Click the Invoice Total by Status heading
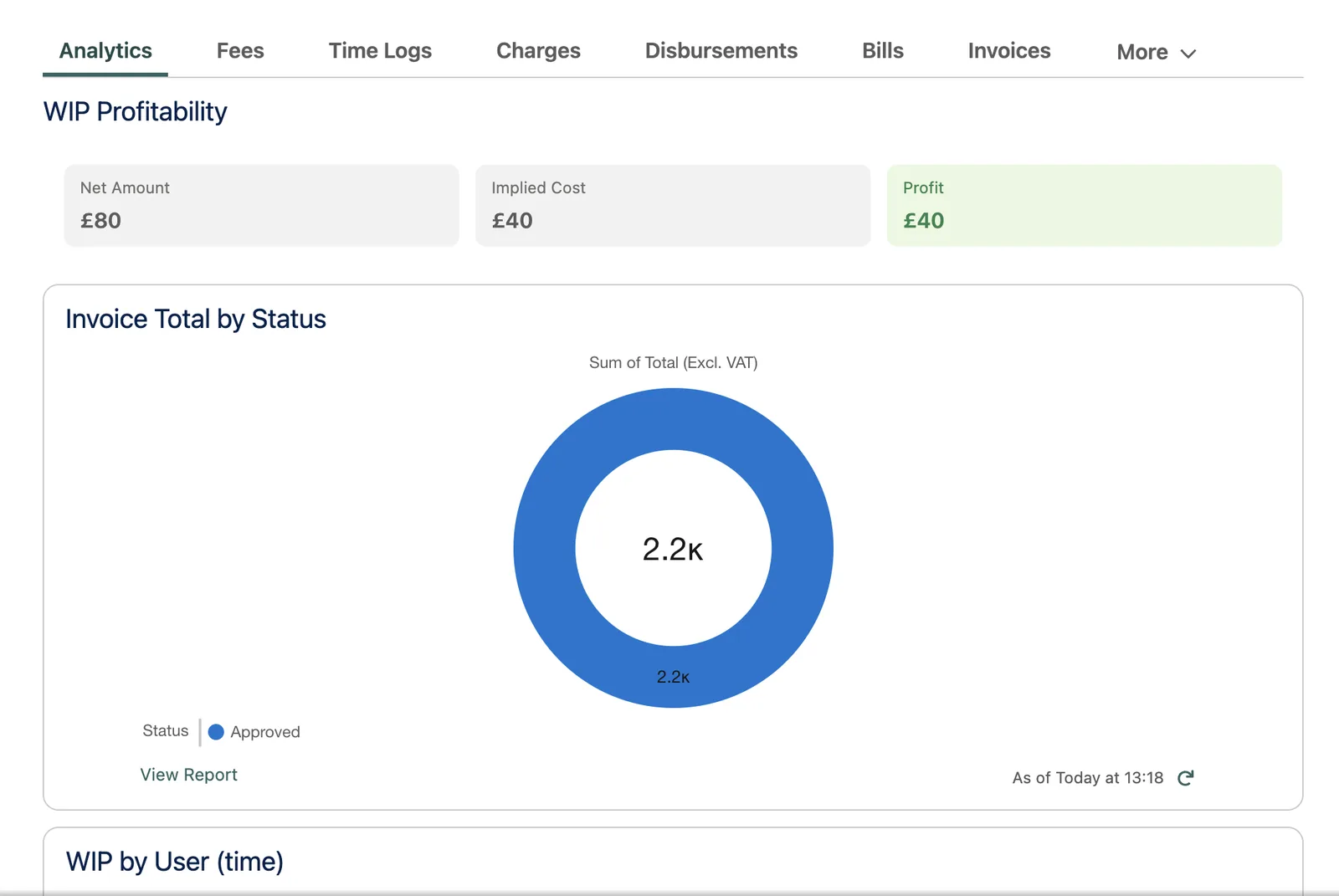The width and height of the screenshot is (1339, 896). tap(196, 319)
